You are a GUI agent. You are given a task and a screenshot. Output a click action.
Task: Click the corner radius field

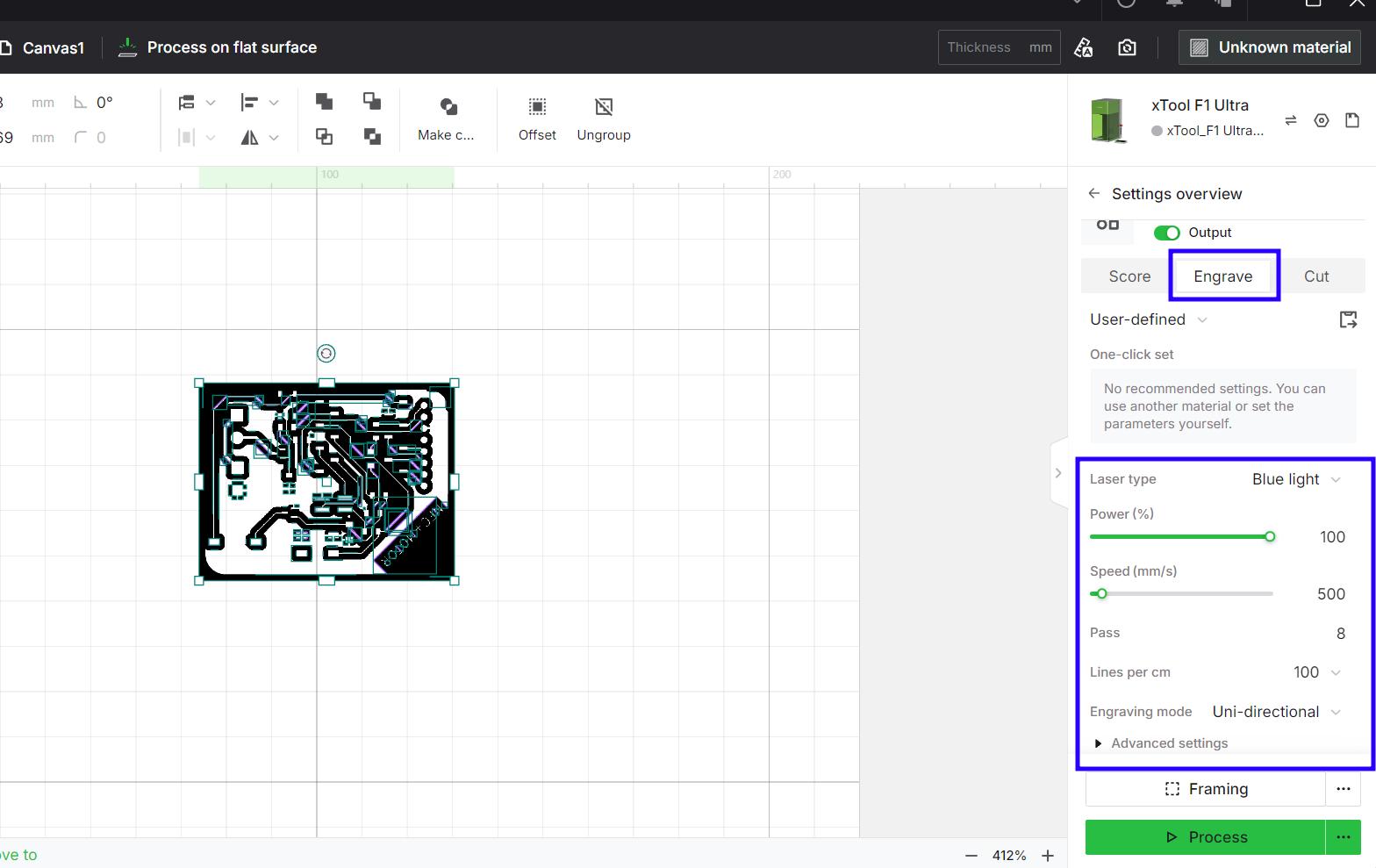pyautogui.click(x=101, y=138)
